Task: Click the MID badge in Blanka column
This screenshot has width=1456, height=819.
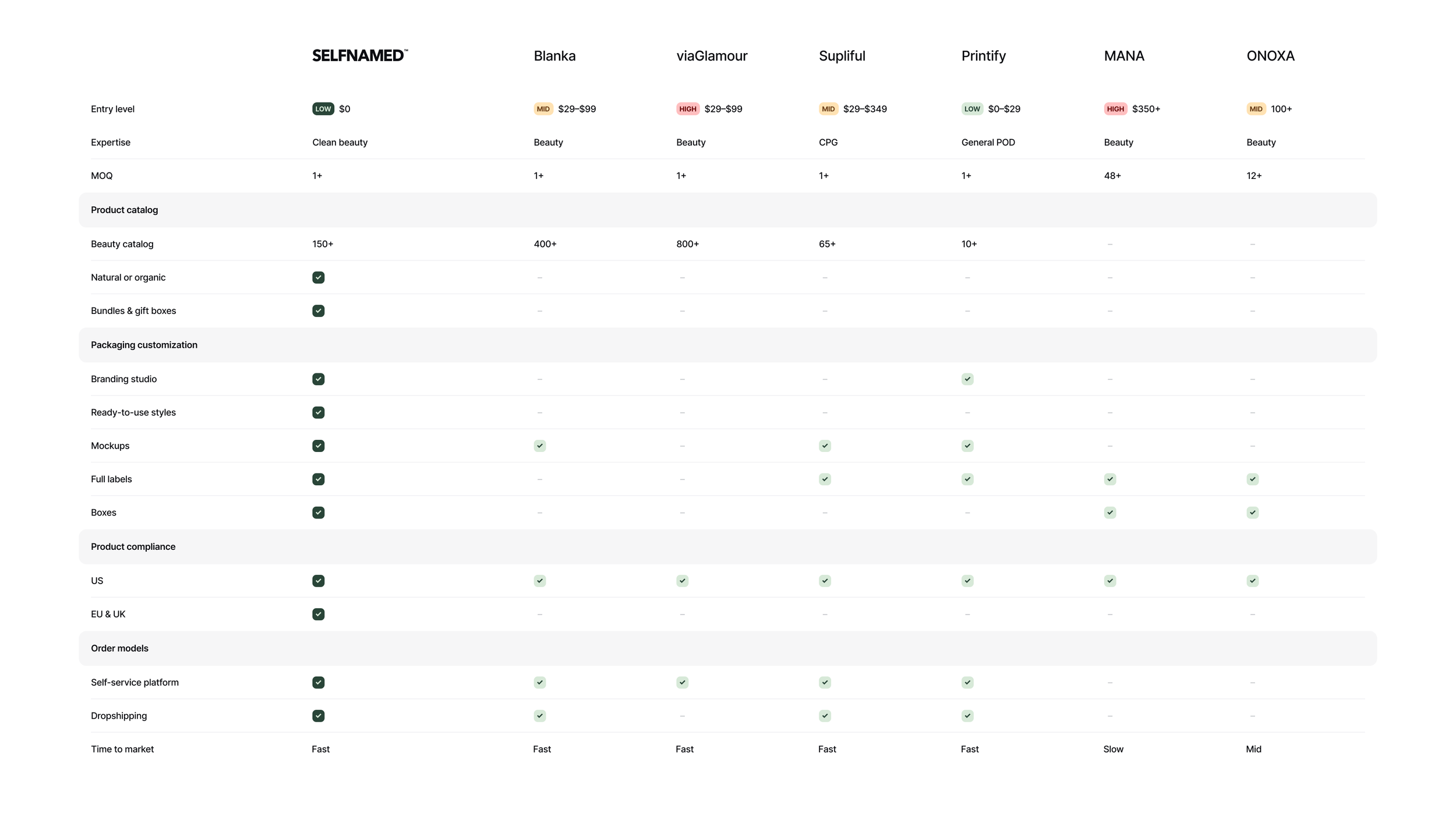Action: point(543,109)
